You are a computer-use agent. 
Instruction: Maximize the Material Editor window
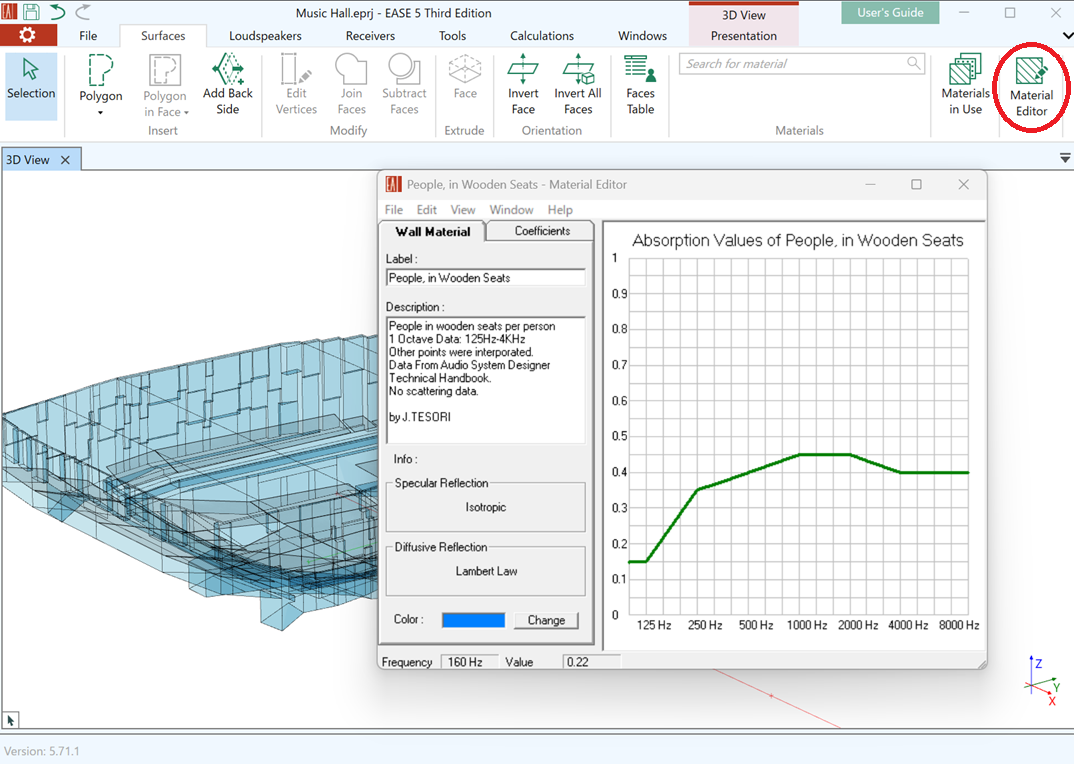click(916, 184)
